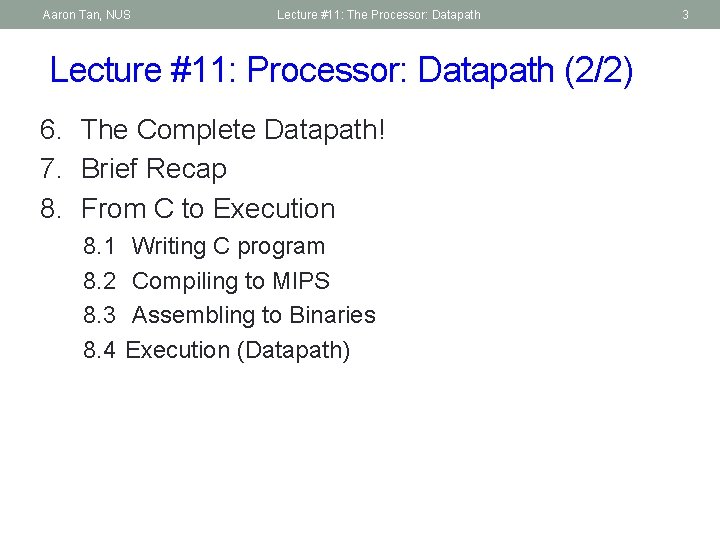Select the sub-item Execution (Datapath)
The image size is (720, 540).
coord(238,350)
